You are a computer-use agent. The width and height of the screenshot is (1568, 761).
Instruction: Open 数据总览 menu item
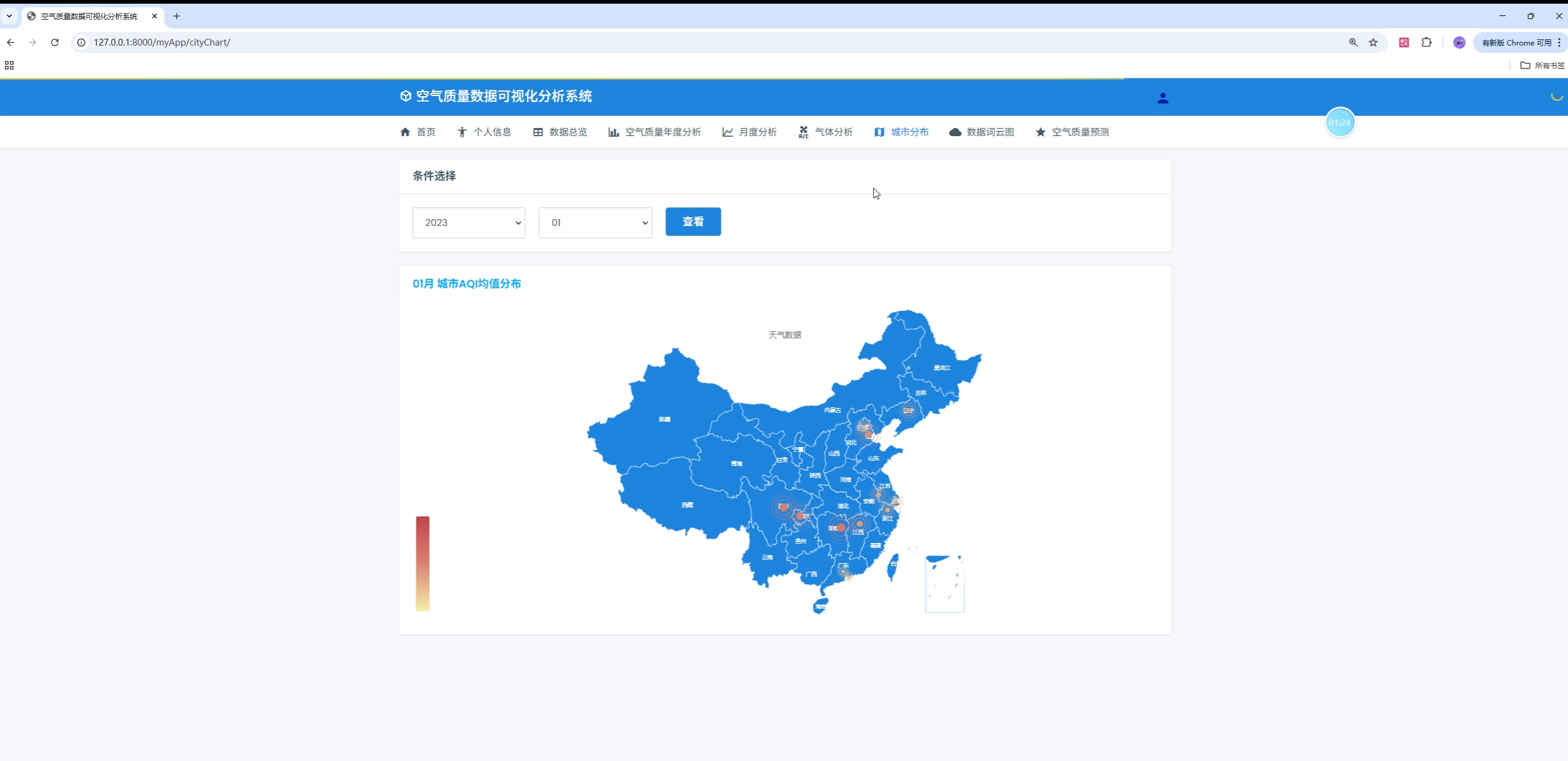click(560, 132)
